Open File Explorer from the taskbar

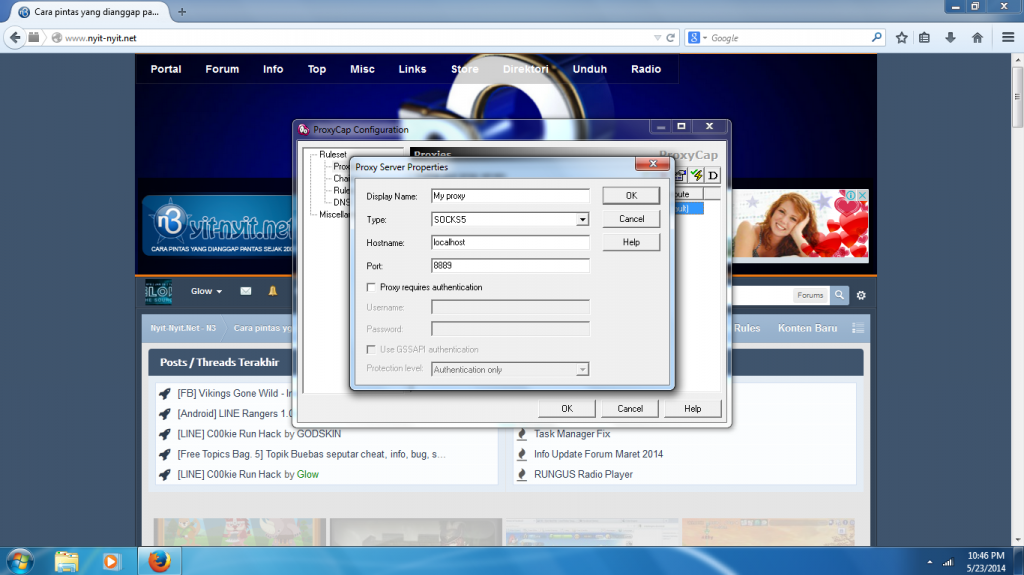tap(66, 561)
